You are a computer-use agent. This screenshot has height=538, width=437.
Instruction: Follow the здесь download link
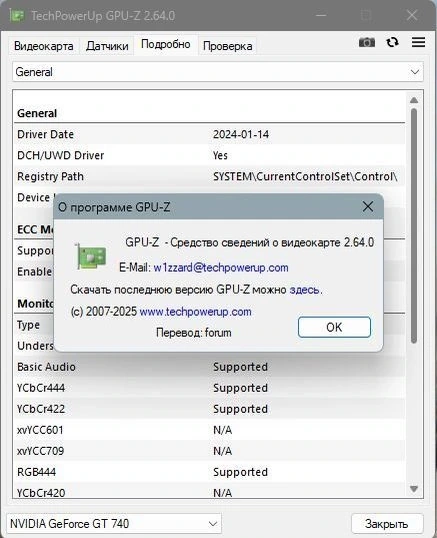pos(305,290)
